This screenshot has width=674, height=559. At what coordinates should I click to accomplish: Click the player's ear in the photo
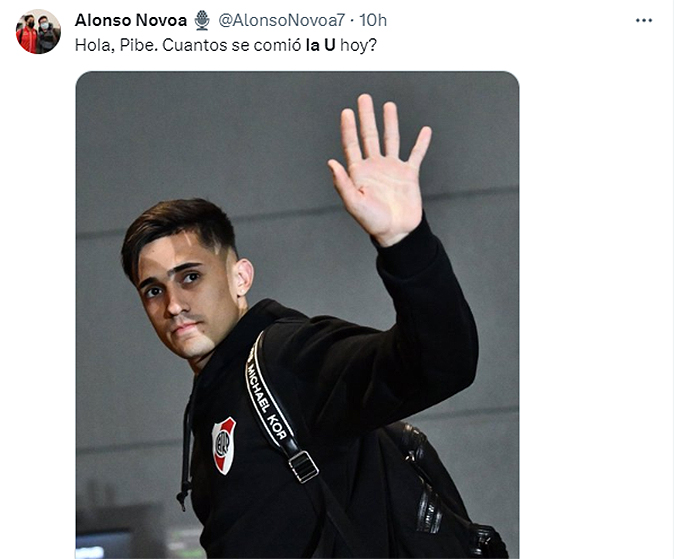point(244,277)
